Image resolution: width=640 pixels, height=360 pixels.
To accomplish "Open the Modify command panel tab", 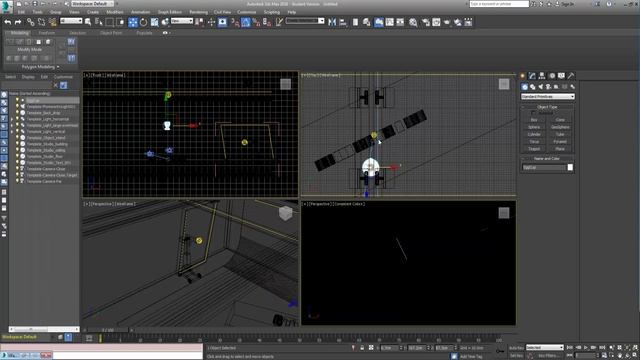I will [x=532, y=76].
